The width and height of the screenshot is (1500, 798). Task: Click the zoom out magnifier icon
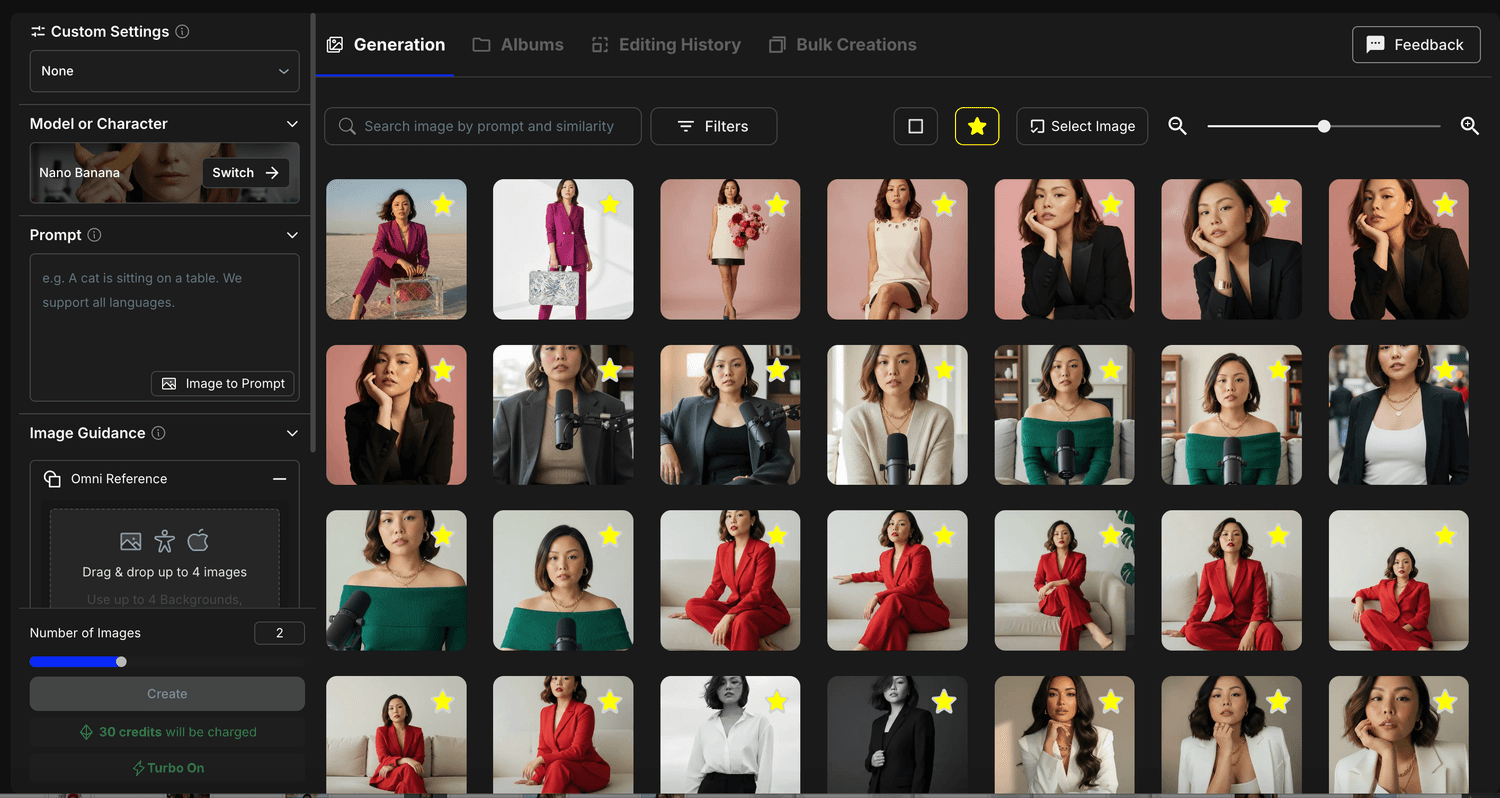click(1177, 126)
